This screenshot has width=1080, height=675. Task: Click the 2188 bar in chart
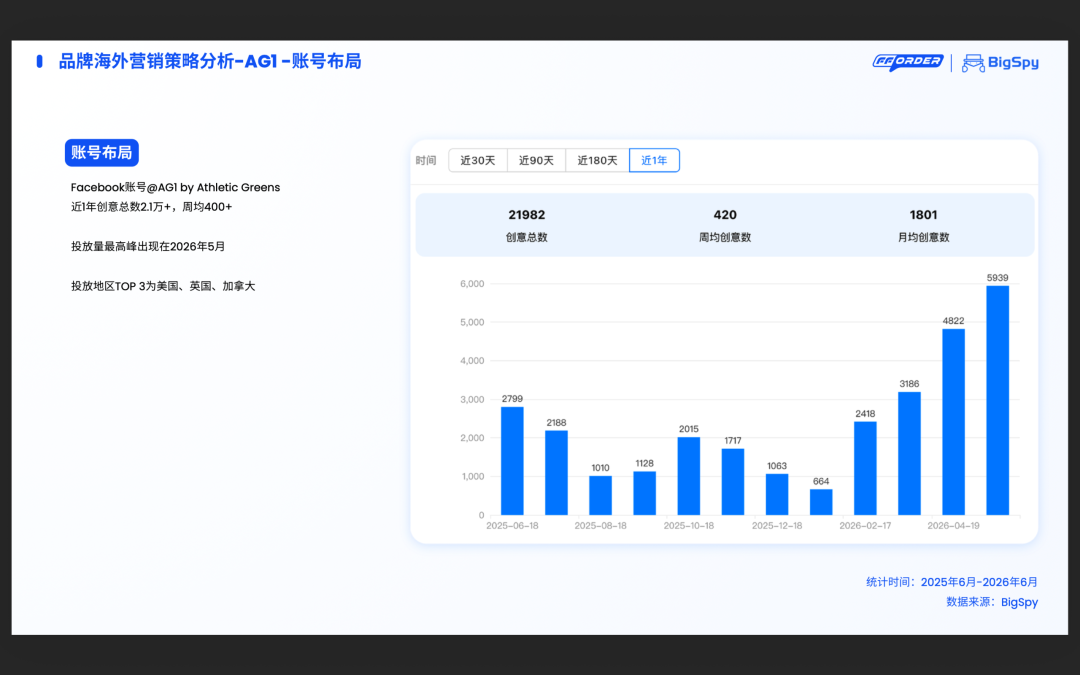click(557, 473)
